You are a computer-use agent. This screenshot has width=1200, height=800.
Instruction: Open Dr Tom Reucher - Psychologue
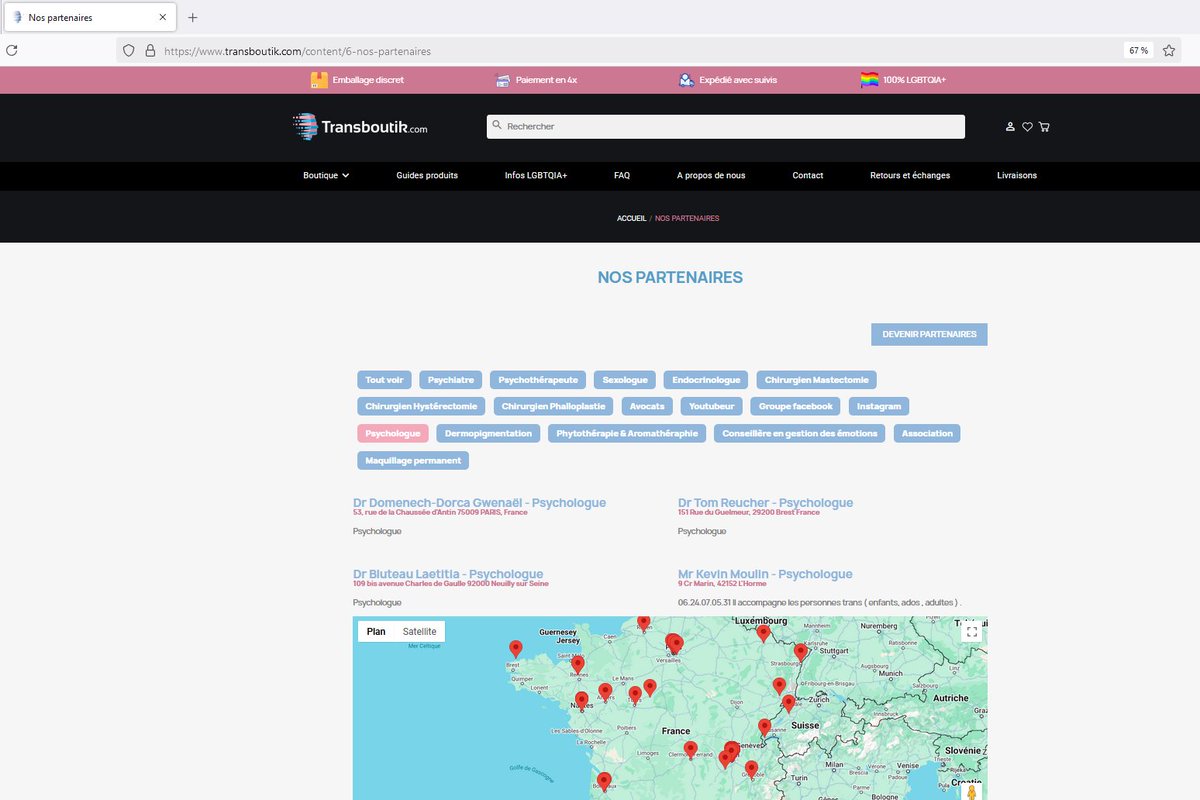coord(765,503)
